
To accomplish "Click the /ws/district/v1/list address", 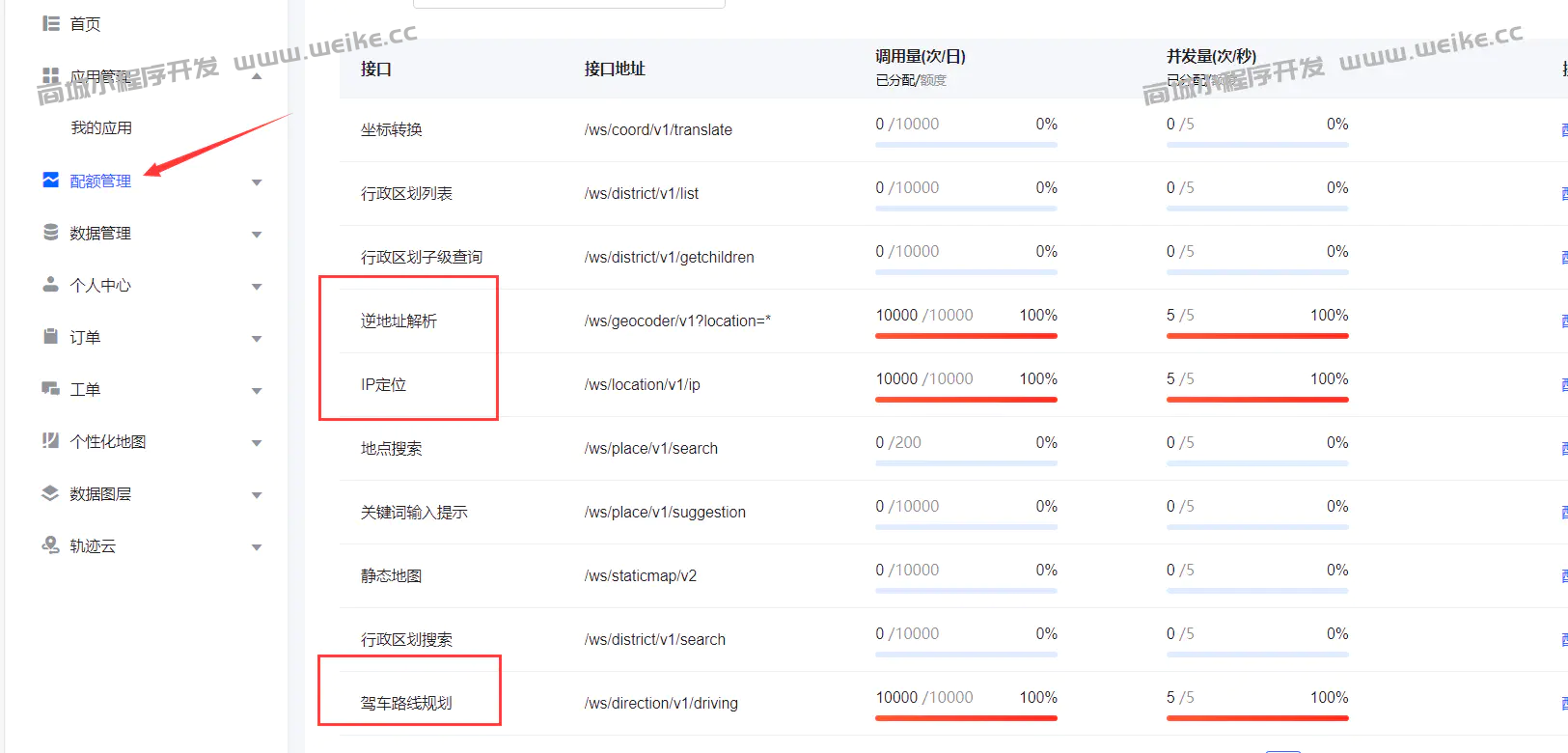I will (x=642, y=193).
